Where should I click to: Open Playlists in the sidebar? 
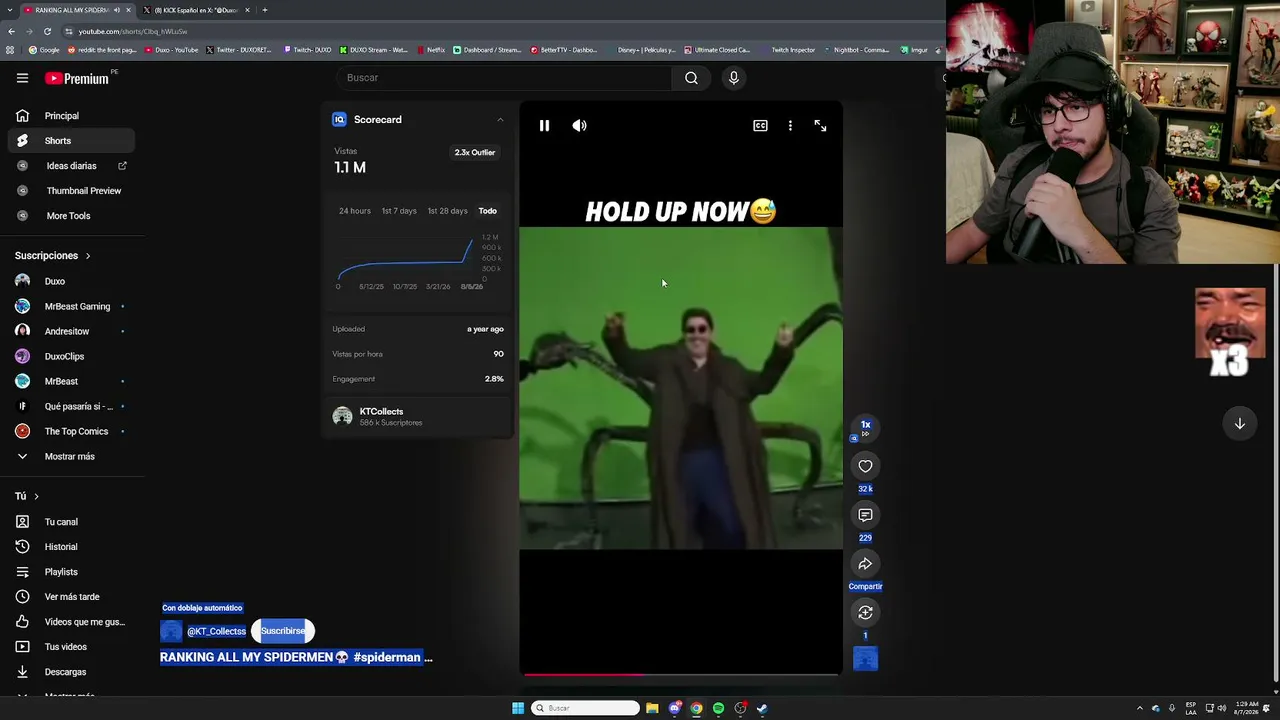tap(71, 572)
